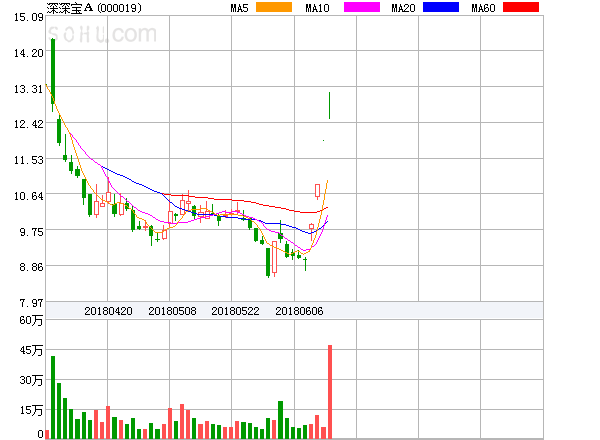Click the 45万 volume axis label

click(x=31, y=350)
